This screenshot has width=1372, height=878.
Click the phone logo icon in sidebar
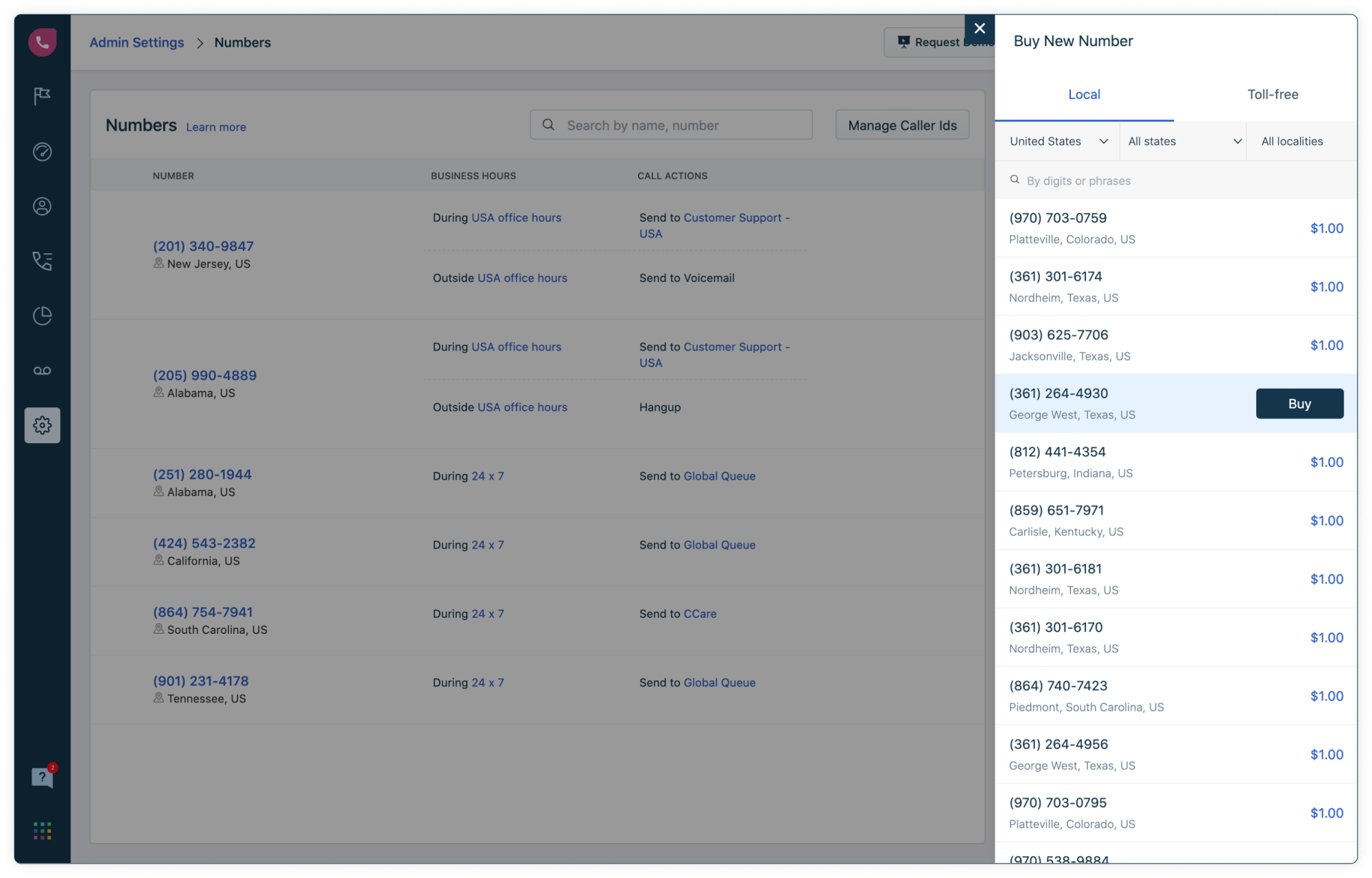click(42, 43)
